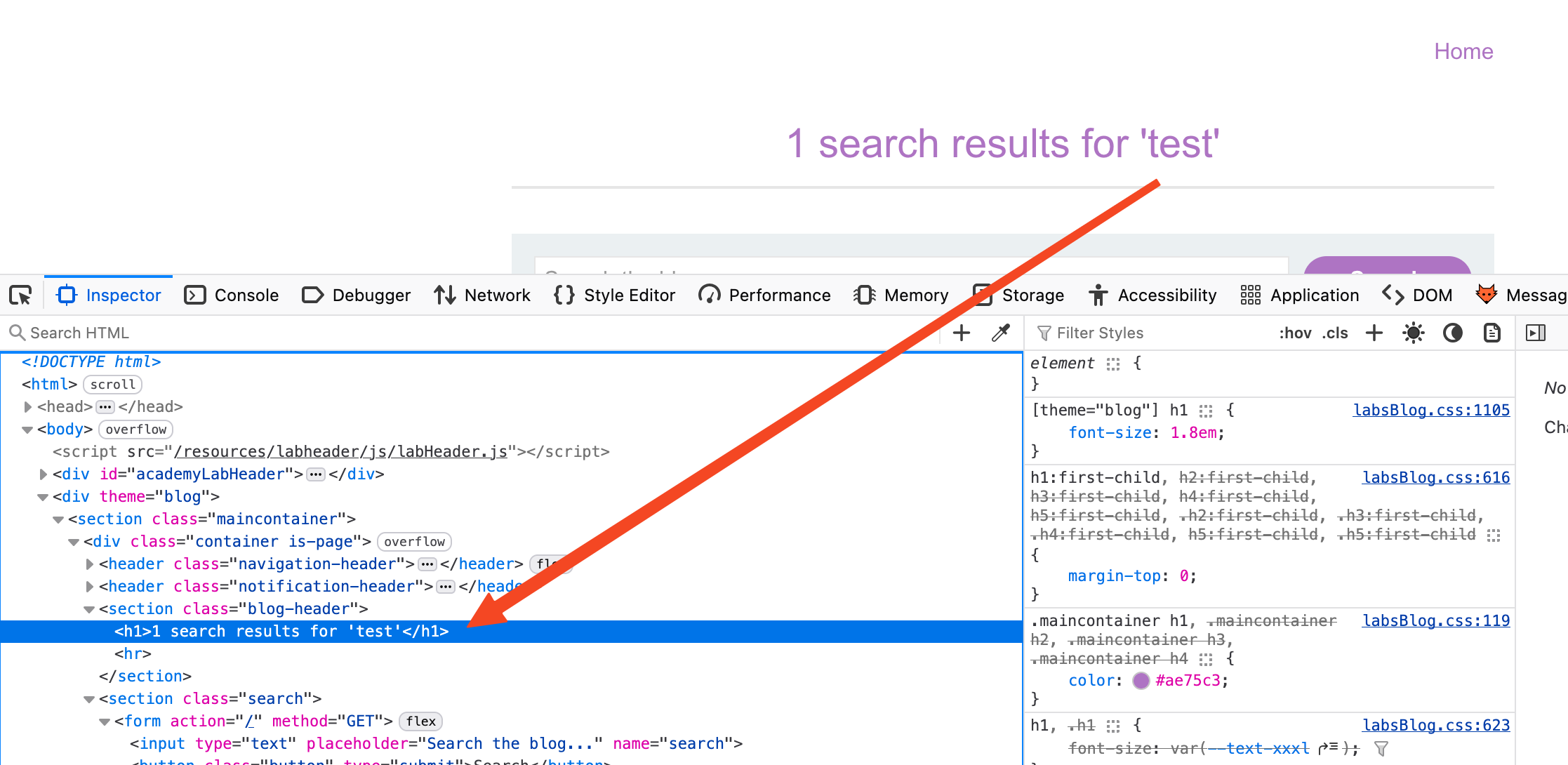Screen dimensions: 1568x765
Task: Open the .cls classes panel
Action: (1335, 333)
